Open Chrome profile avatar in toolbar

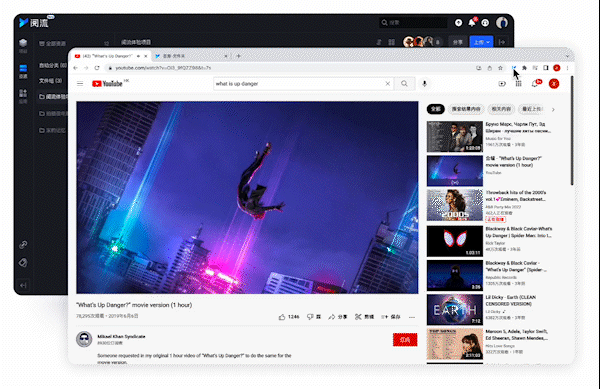click(x=557, y=68)
